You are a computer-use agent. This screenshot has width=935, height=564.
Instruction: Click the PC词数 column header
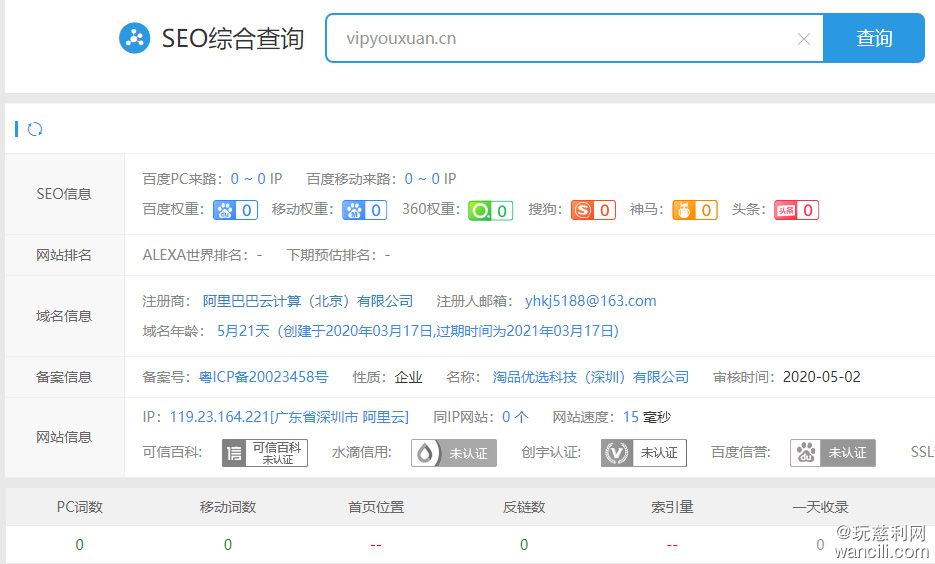tap(79, 507)
